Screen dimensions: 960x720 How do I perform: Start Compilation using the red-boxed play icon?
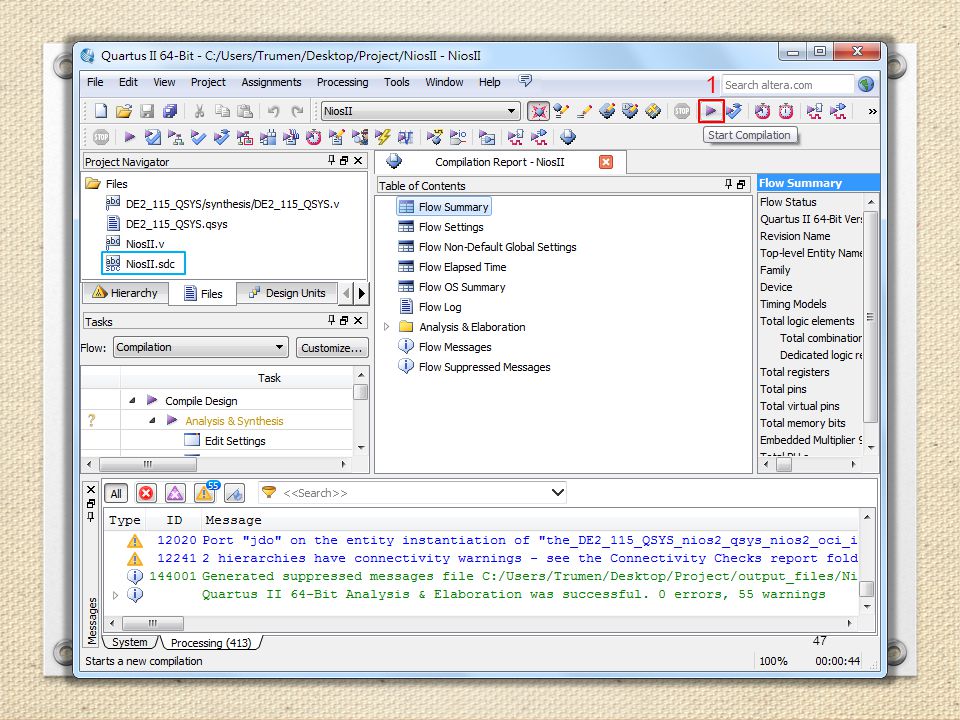click(711, 111)
